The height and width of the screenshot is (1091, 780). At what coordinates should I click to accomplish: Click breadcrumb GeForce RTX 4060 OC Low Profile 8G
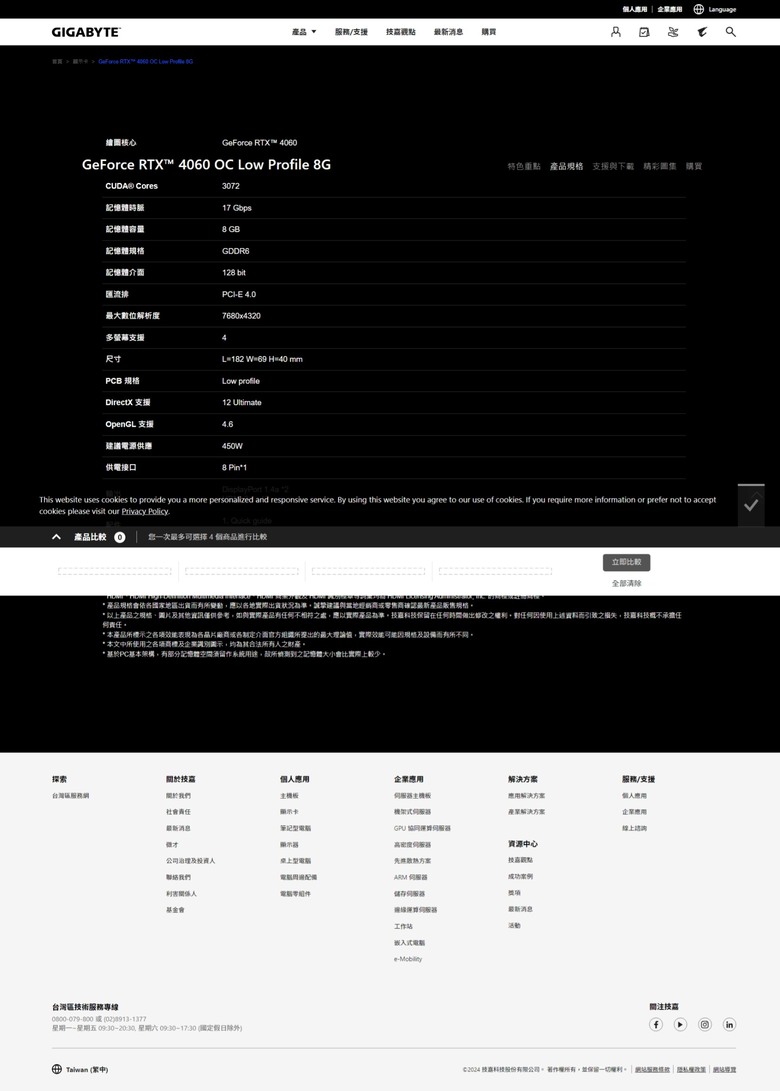point(145,61)
